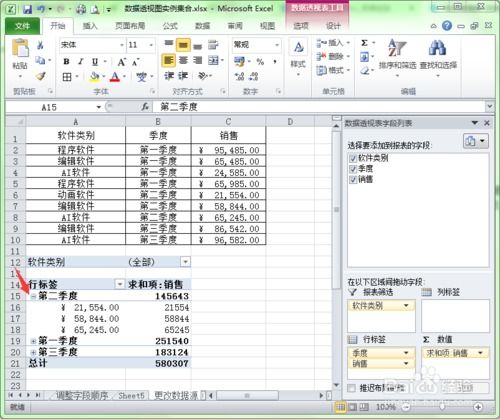Click the middle vertical align icon
Image resolution: width=500 pixels, height=419 pixels.
[x=183, y=45]
